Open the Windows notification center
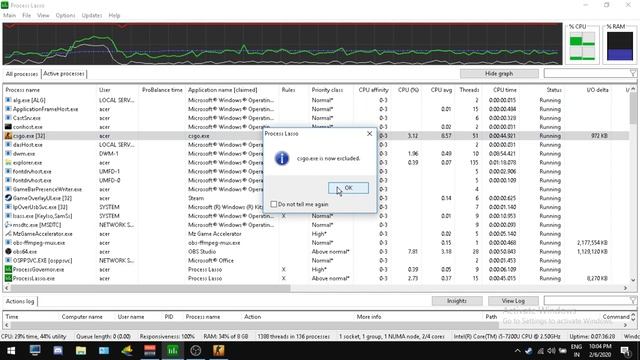Viewport: 640px width, 360px height. pos(625,351)
